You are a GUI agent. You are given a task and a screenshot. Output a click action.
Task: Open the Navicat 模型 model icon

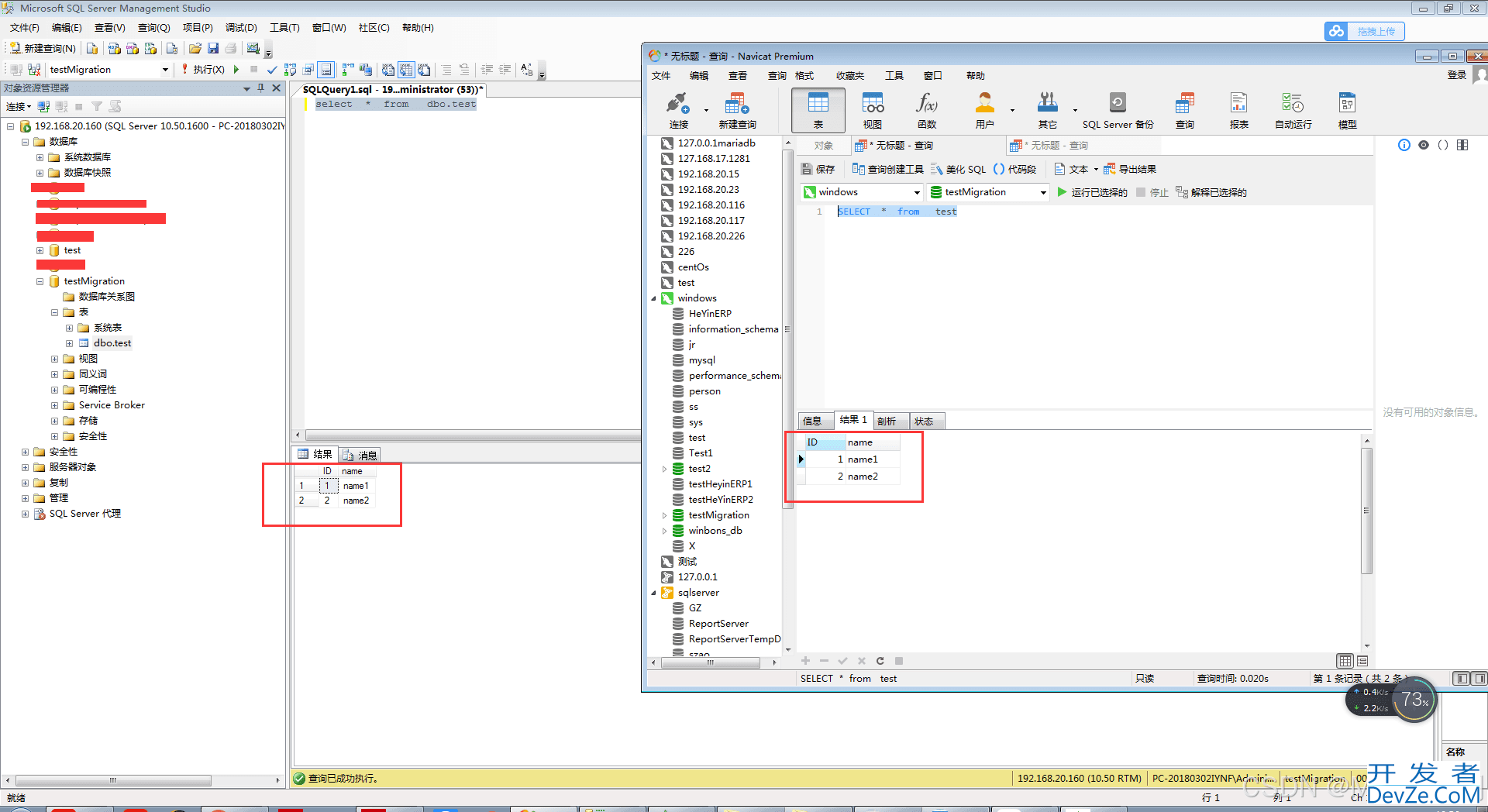point(1348,110)
